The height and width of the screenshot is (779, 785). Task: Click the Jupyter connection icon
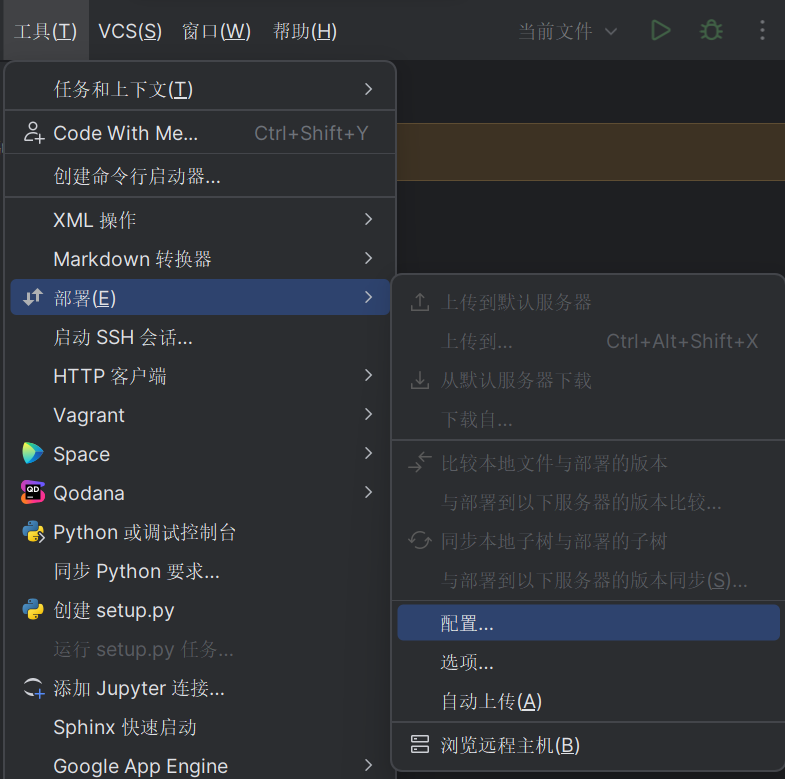(x=33, y=688)
